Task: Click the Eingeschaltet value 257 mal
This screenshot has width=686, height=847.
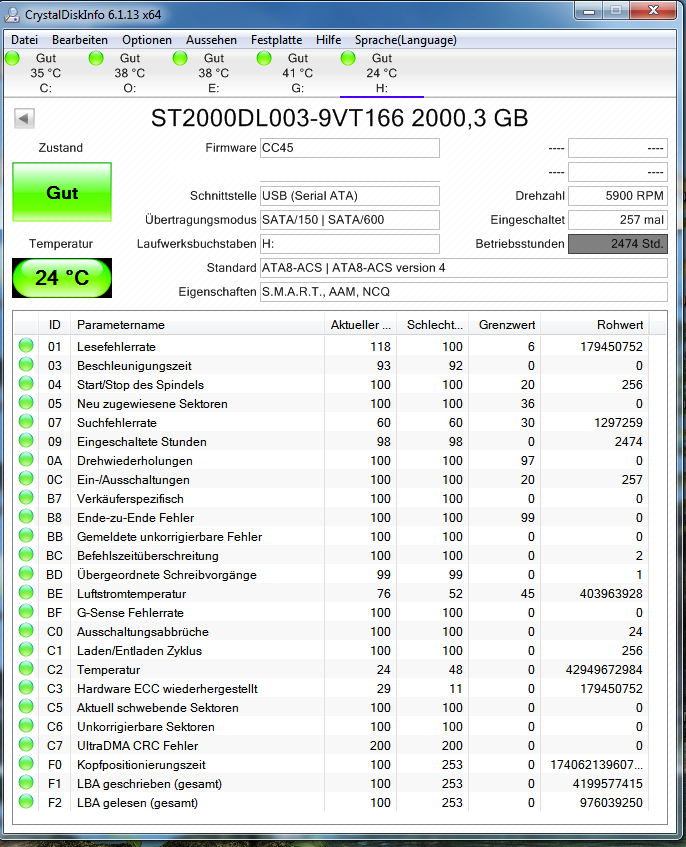Action: [618, 220]
